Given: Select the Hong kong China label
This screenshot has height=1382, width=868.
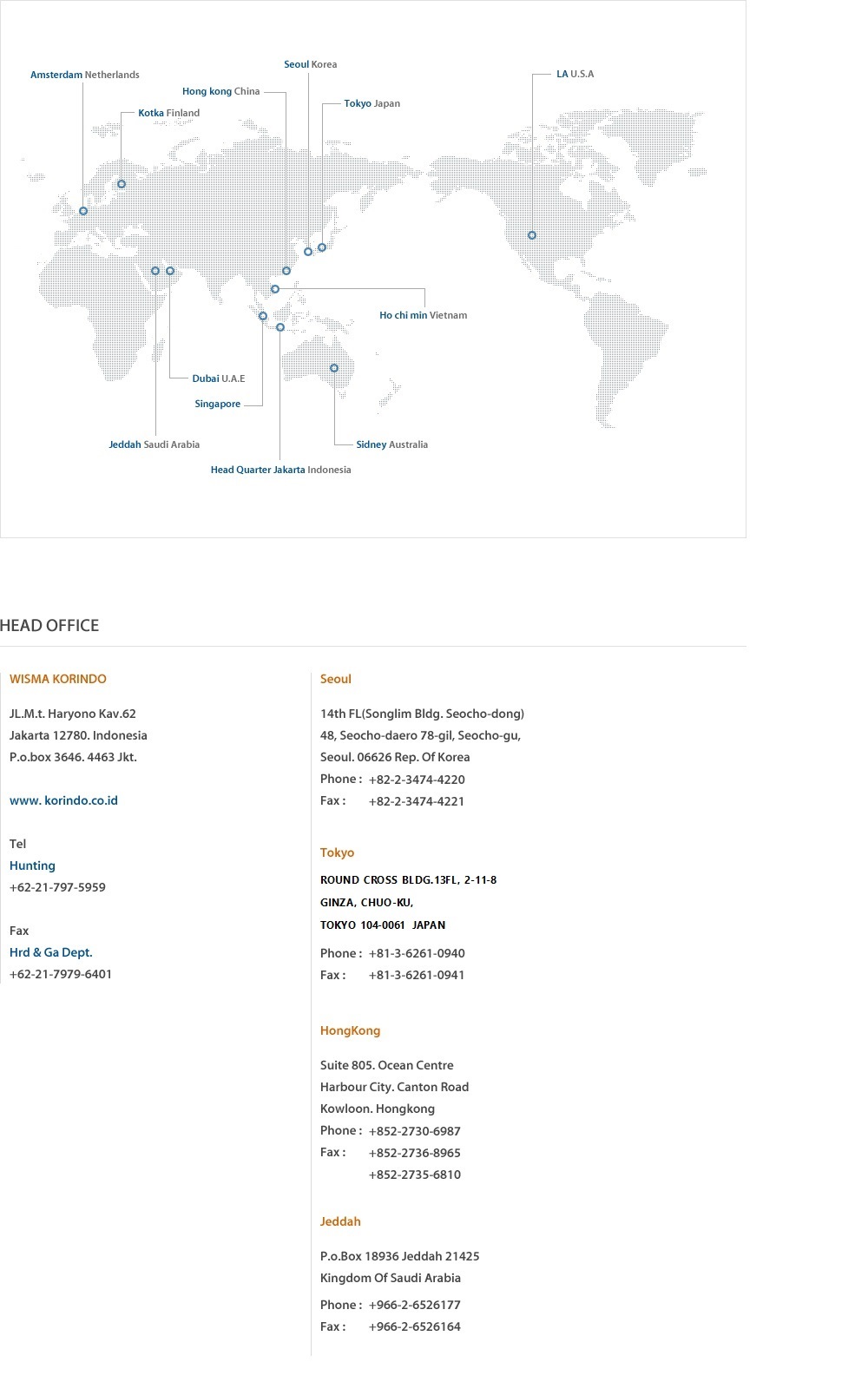Looking at the screenshot, I should [221, 91].
